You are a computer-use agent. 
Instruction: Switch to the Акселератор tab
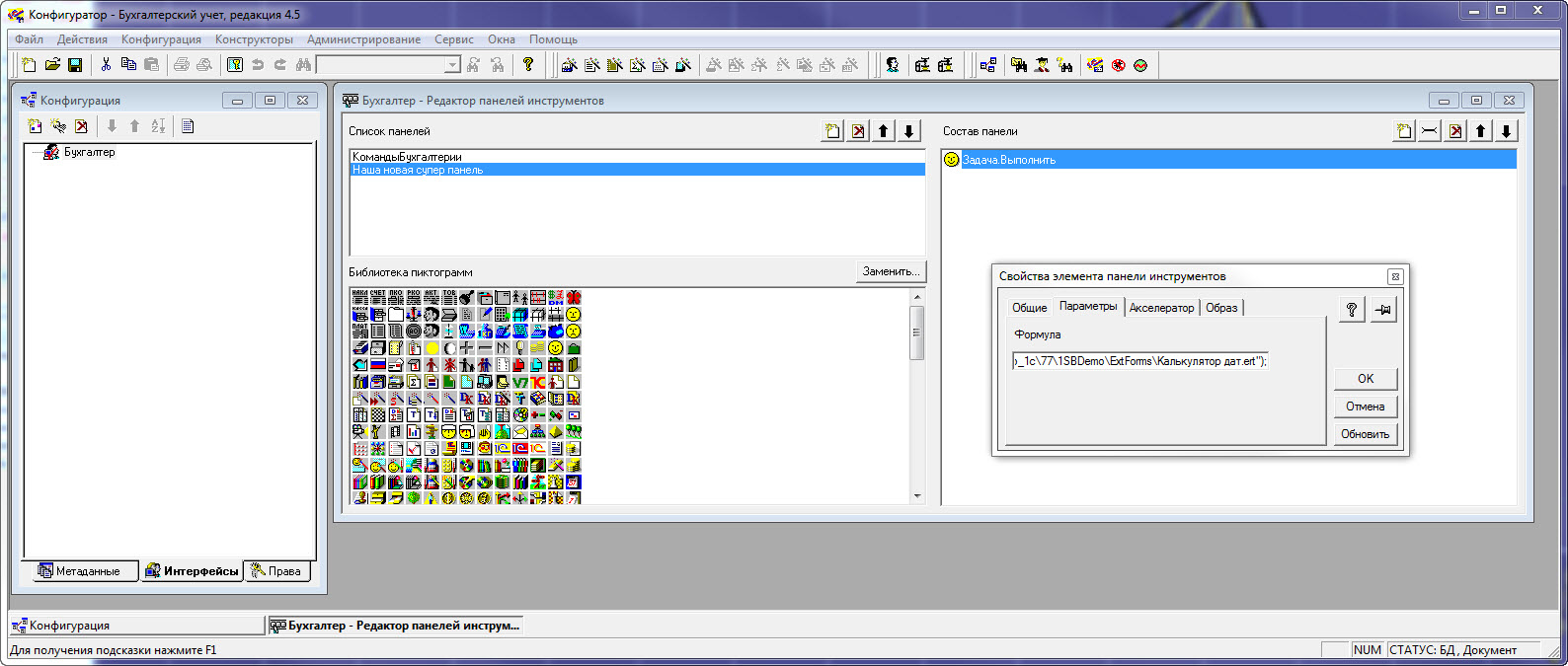1161,308
